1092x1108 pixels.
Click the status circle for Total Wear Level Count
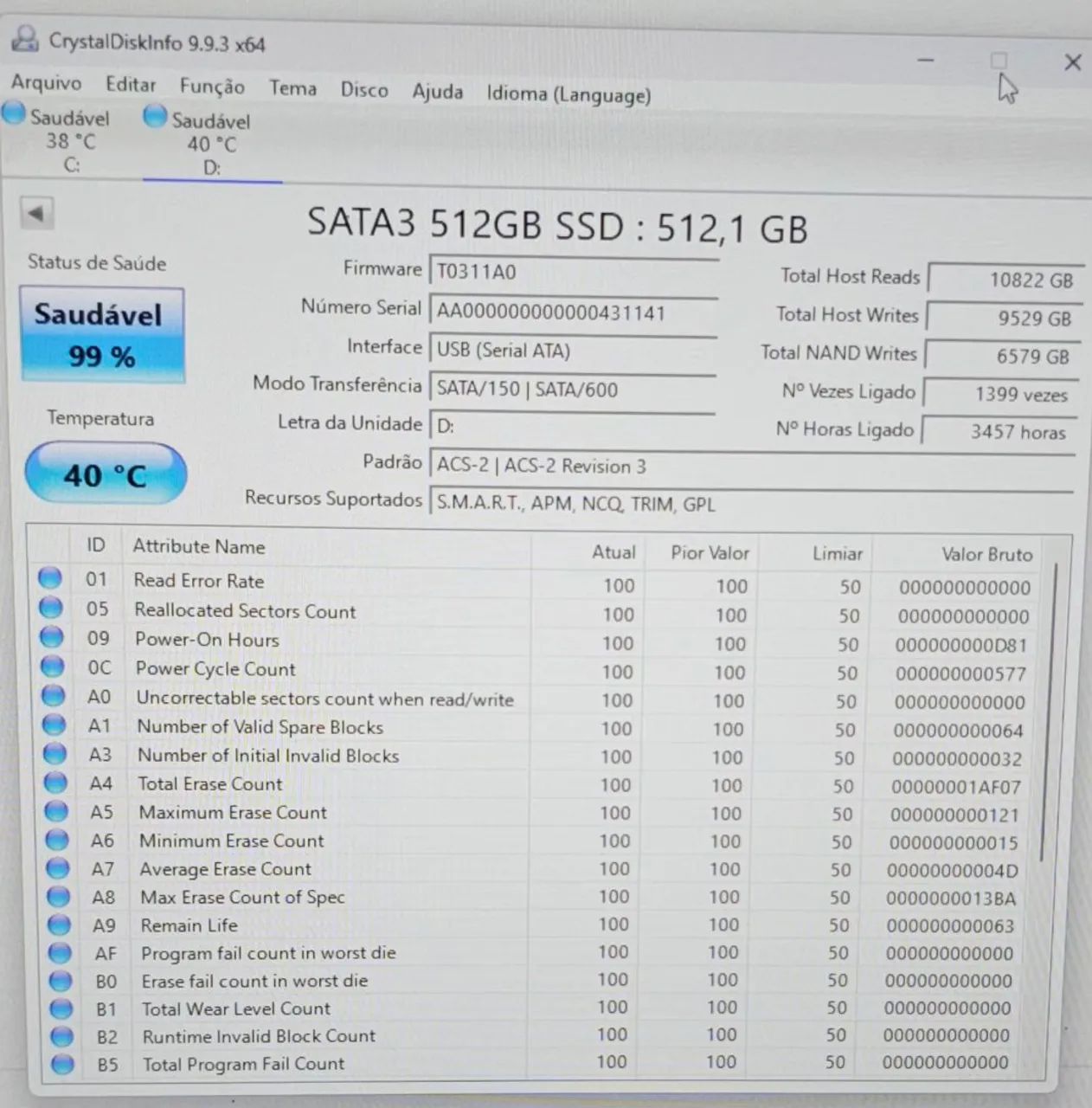61,1008
